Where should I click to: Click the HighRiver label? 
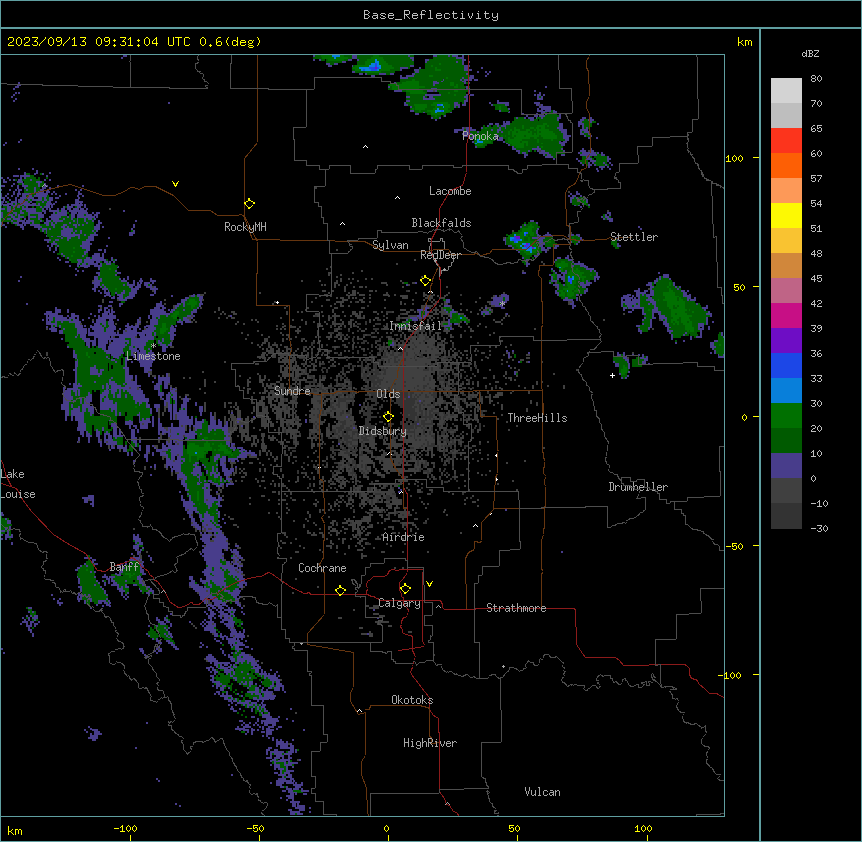coord(430,743)
